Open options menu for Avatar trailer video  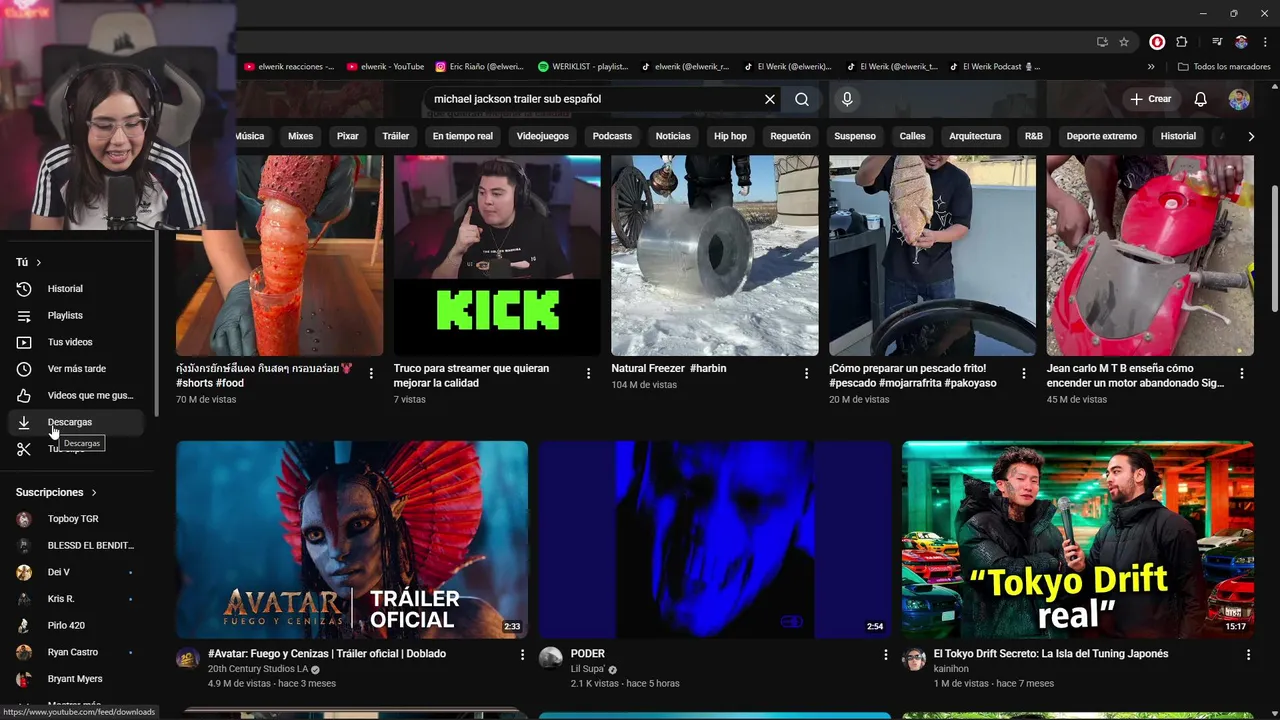522,654
